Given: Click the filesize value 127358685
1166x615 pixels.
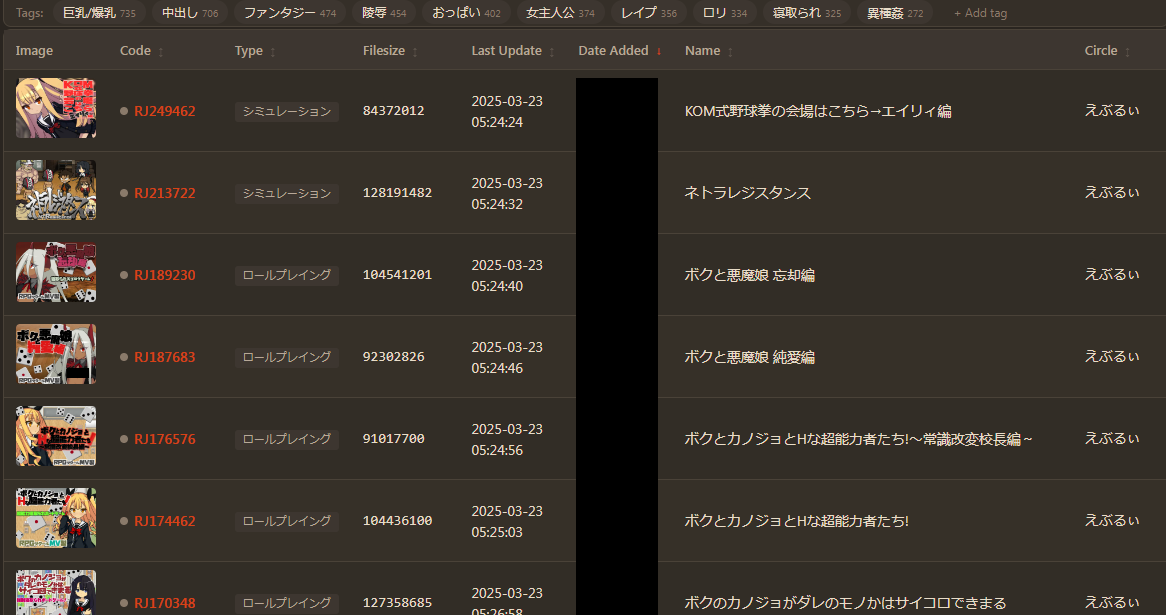Looking at the screenshot, I should (397, 602).
